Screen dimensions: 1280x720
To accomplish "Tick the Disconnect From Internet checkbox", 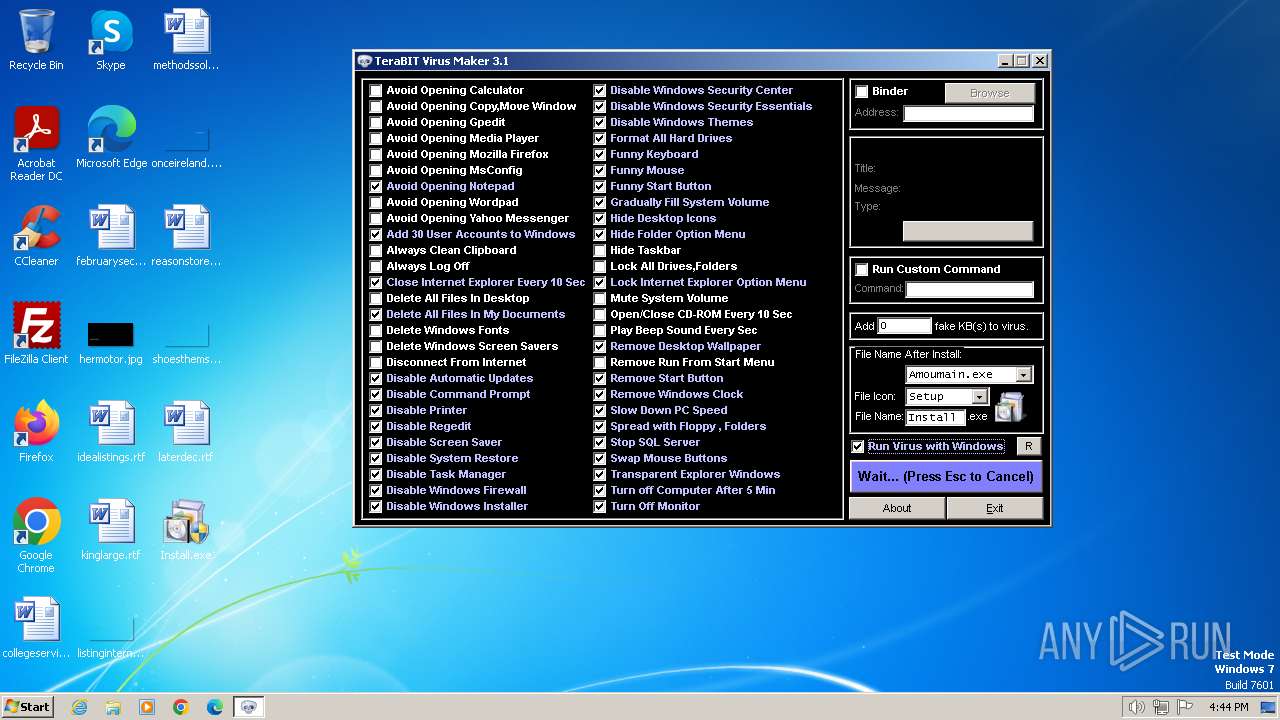I will point(376,362).
